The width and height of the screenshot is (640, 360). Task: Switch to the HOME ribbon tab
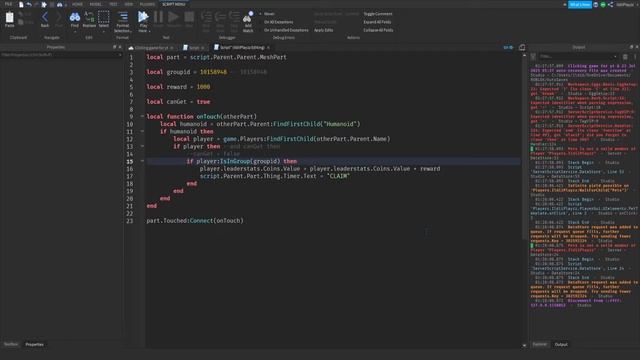pyautogui.click(x=77, y=4)
